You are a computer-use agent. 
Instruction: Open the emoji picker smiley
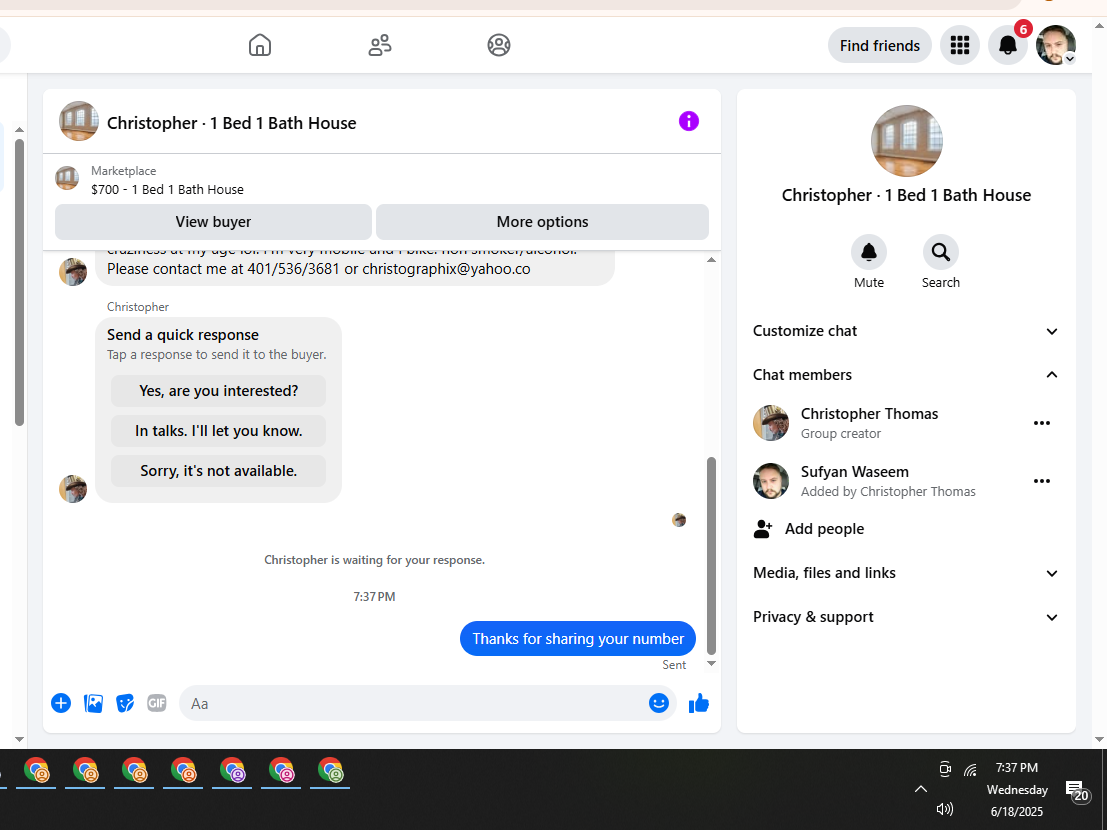659,703
